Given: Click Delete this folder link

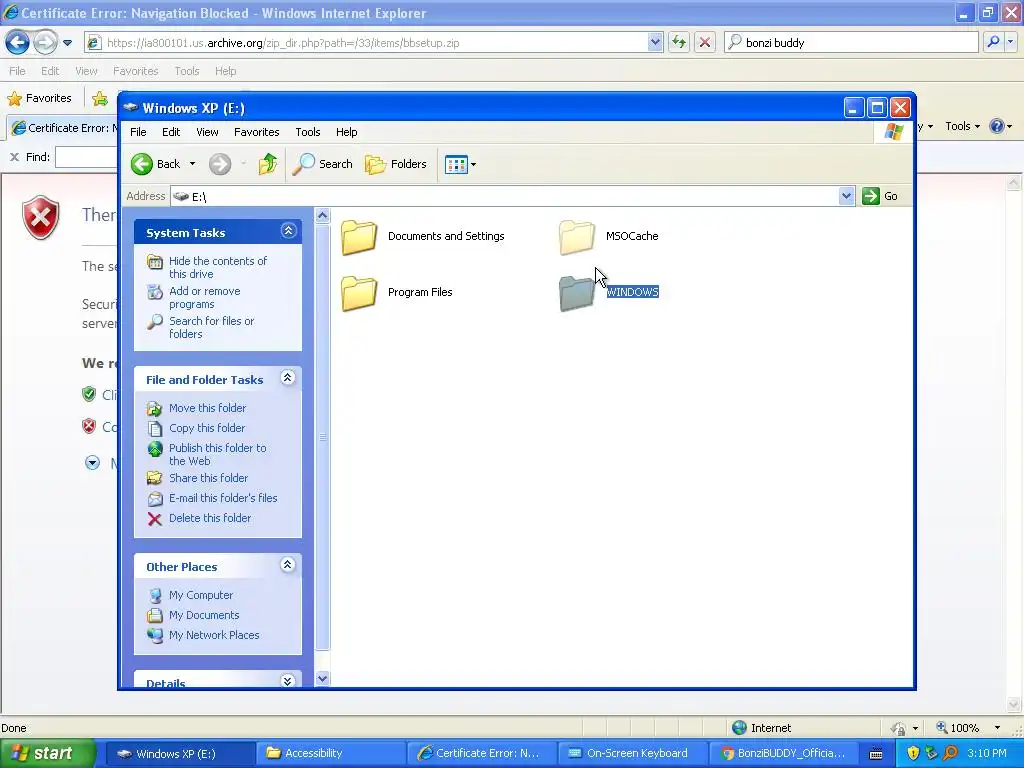Looking at the screenshot, I should pyautogui.click(x=210, y=518).
